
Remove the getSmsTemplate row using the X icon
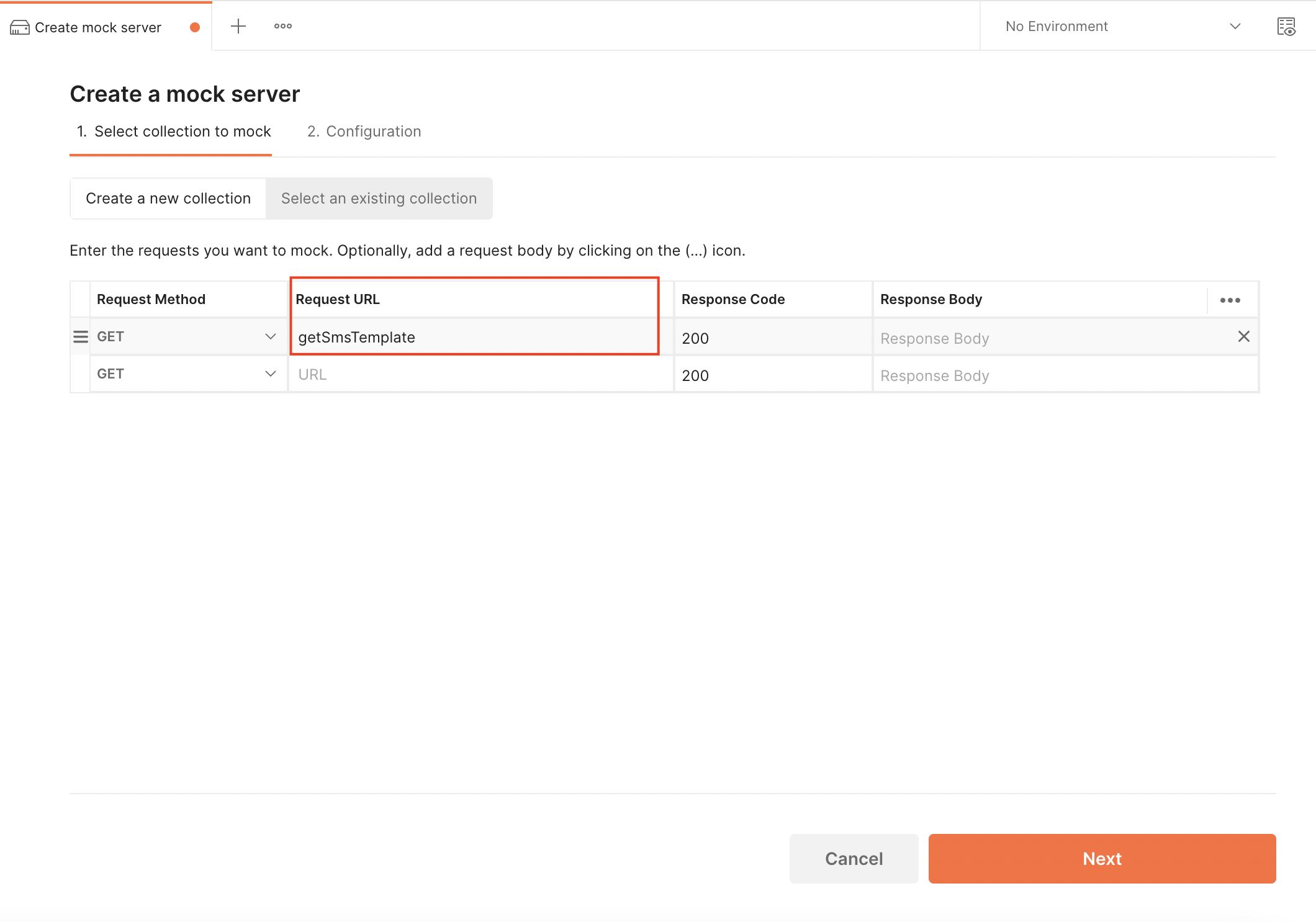tap(1244, 336)
